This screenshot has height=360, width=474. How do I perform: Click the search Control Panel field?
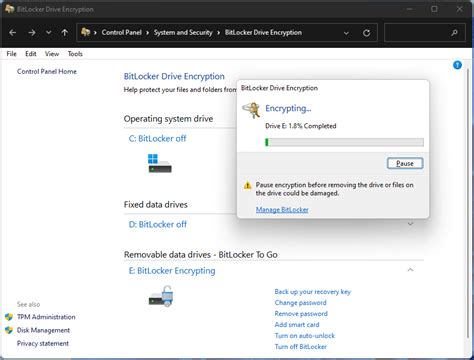[425, 33]
